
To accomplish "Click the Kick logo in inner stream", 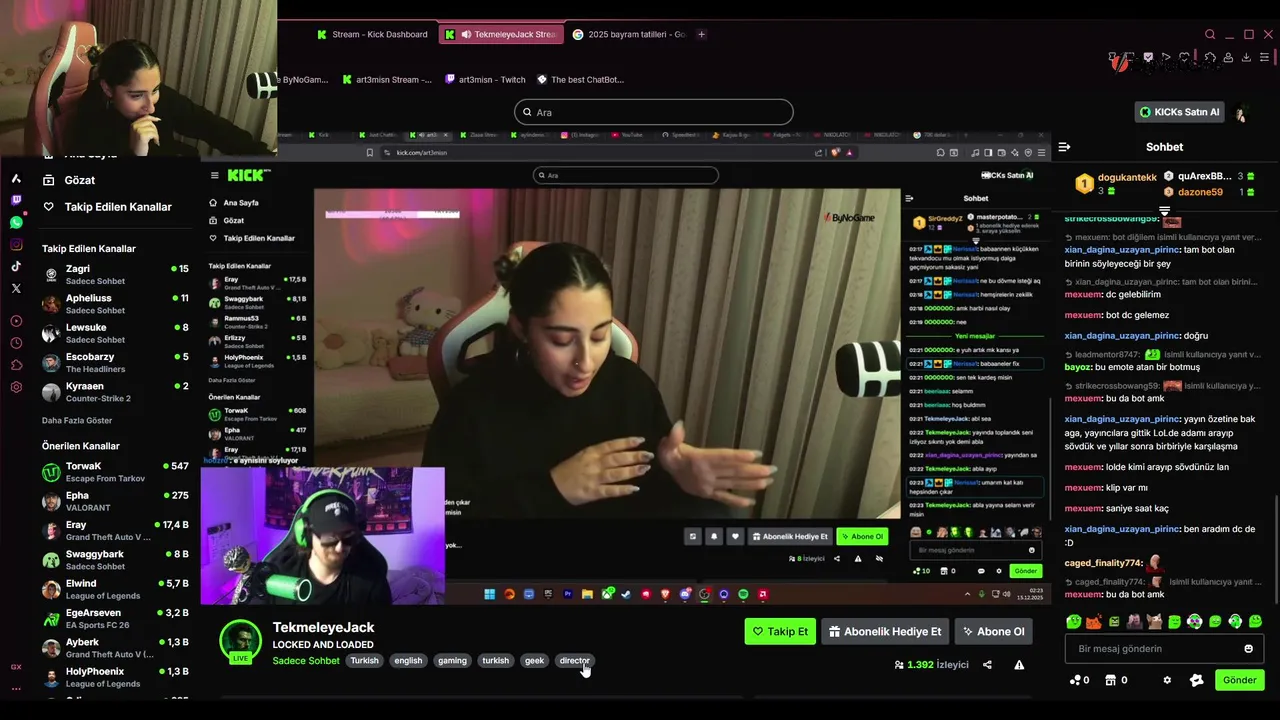I will point(248,175).
